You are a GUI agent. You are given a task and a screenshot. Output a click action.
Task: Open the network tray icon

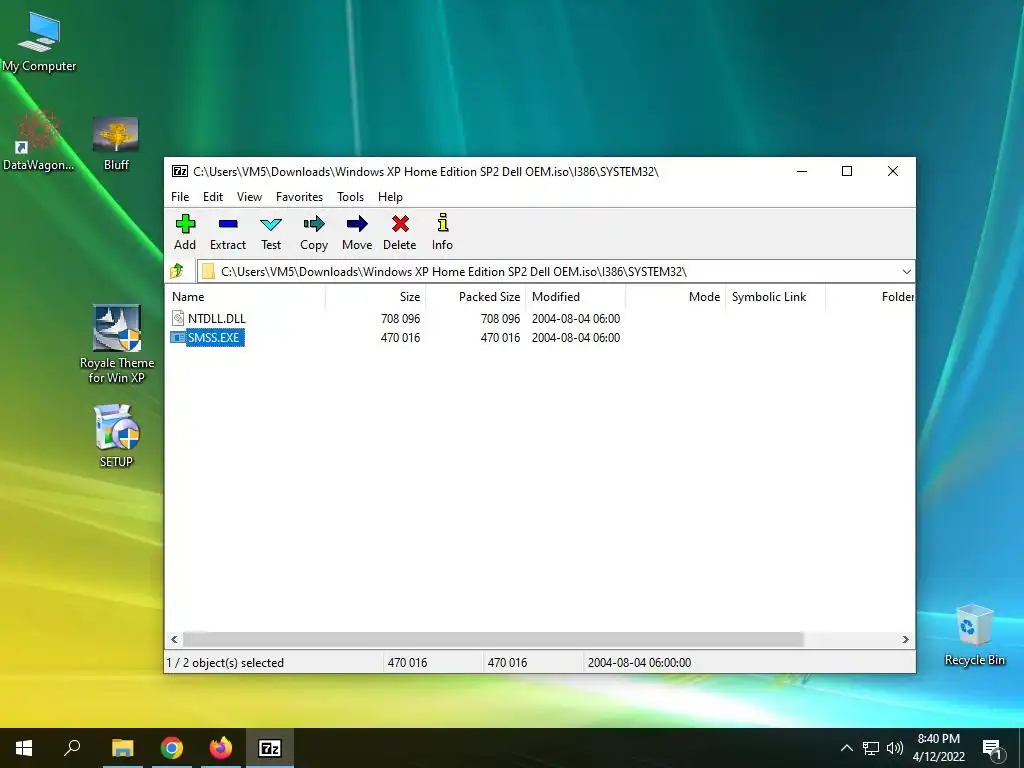pyautogui.click(x=871, y=748)
